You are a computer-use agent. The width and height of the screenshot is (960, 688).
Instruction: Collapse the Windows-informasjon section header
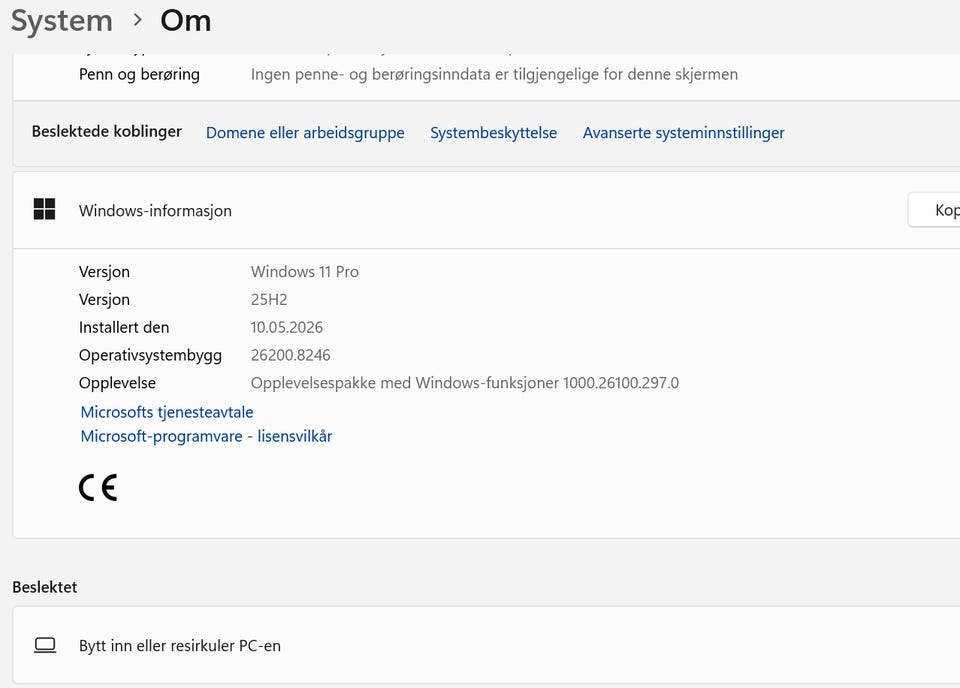coord(486,210)
